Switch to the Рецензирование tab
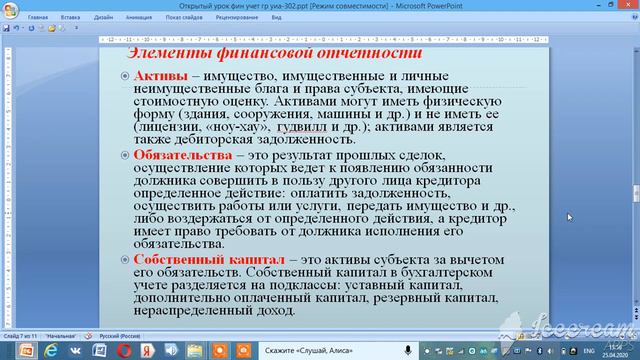Image resolution: width=640 pixels, height=360 pixels. [x=237, y=18]
